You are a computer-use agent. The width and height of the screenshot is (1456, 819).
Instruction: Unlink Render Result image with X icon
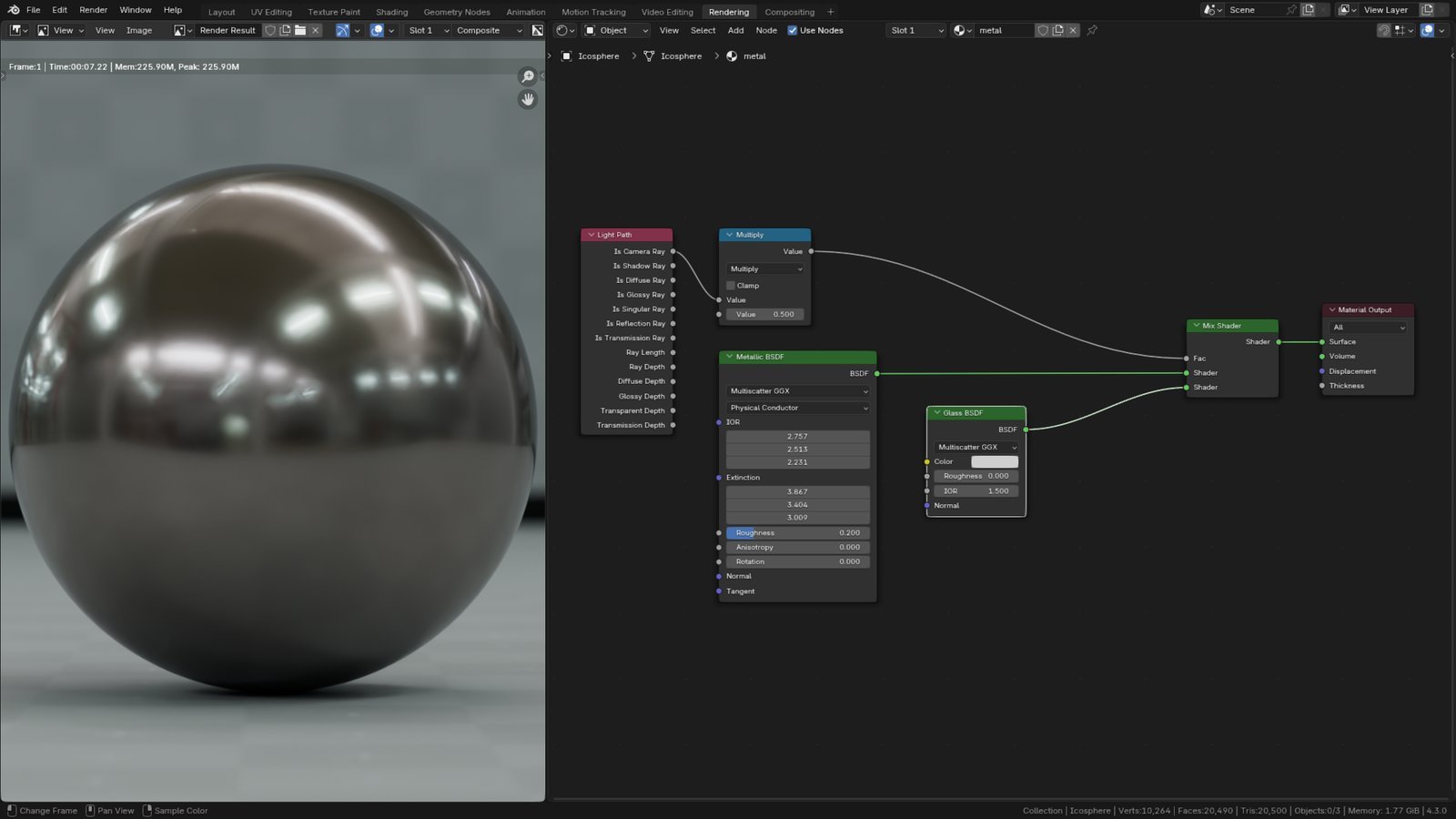click(x=316, y=30)
